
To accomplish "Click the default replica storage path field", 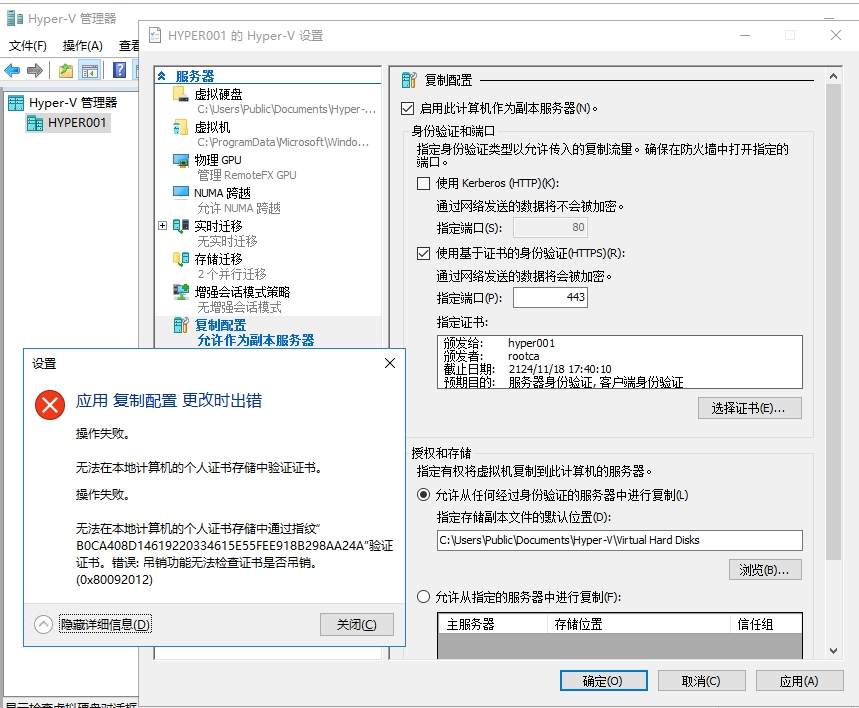I will tap(620, 540).
